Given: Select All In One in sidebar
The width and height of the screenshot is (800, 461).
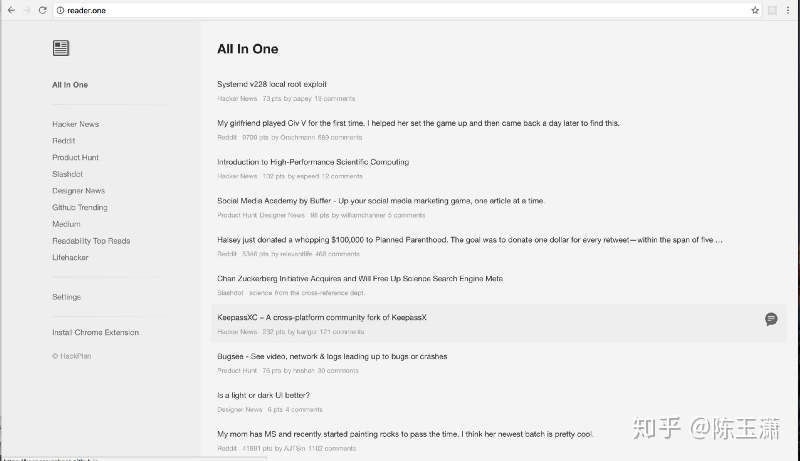Looking at the screenshot, I should [x=70, y=85].
